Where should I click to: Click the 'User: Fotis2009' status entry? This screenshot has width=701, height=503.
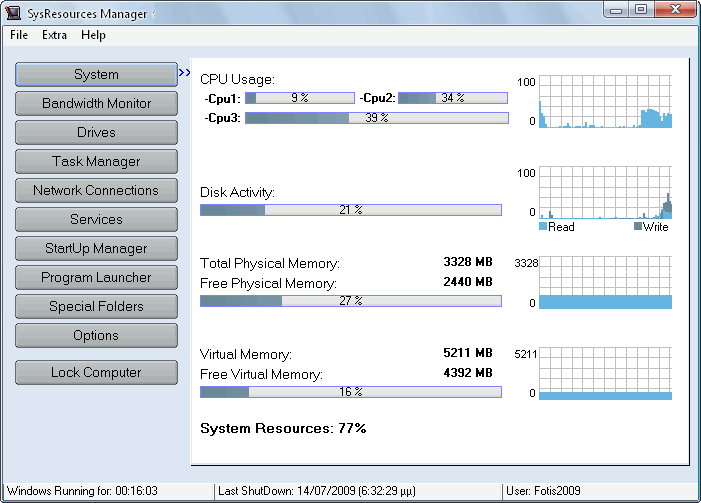click(543, 491)
